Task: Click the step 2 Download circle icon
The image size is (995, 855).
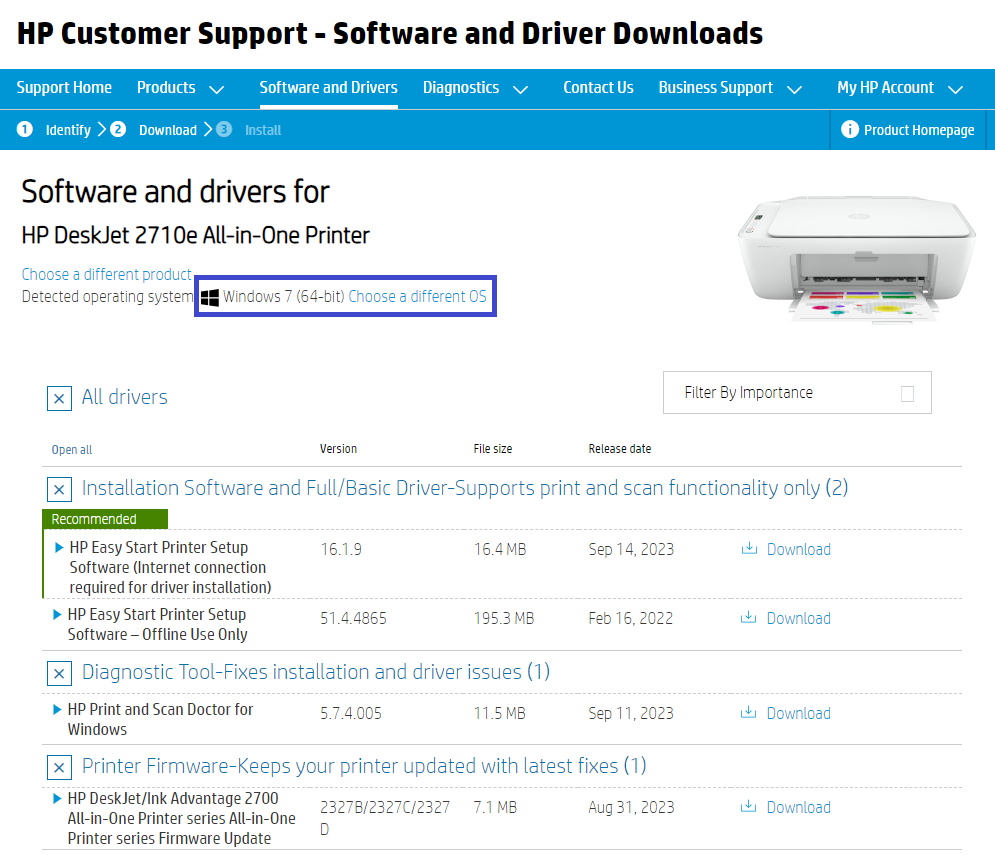Action: coord(118,130)
